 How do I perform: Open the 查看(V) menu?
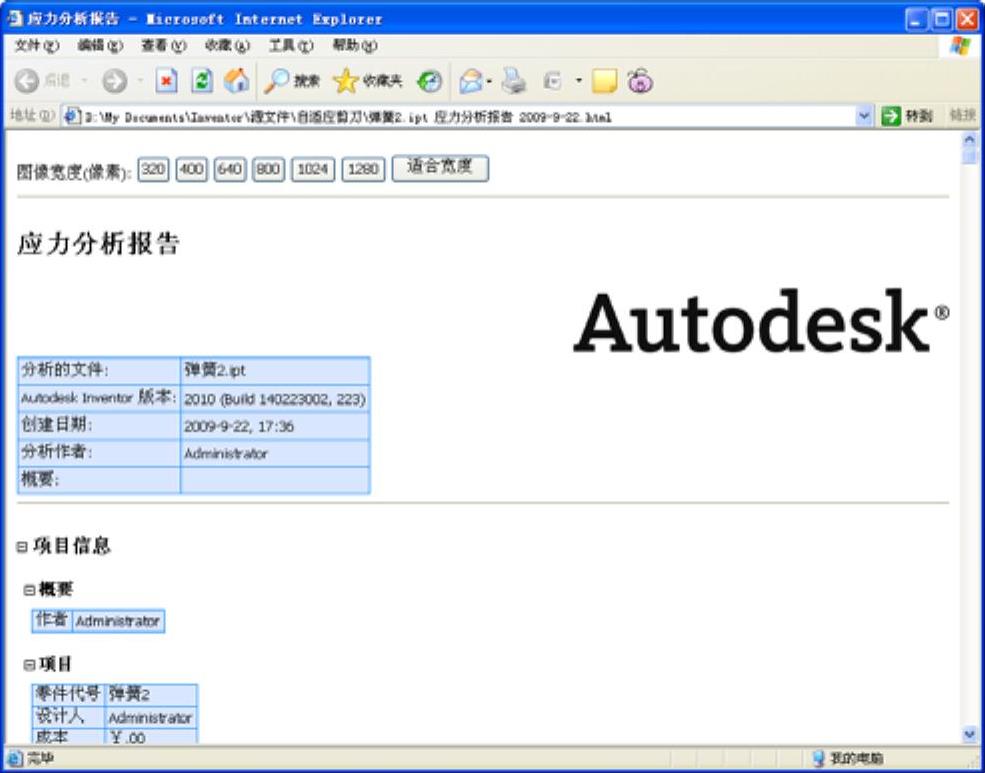point(163,46)
